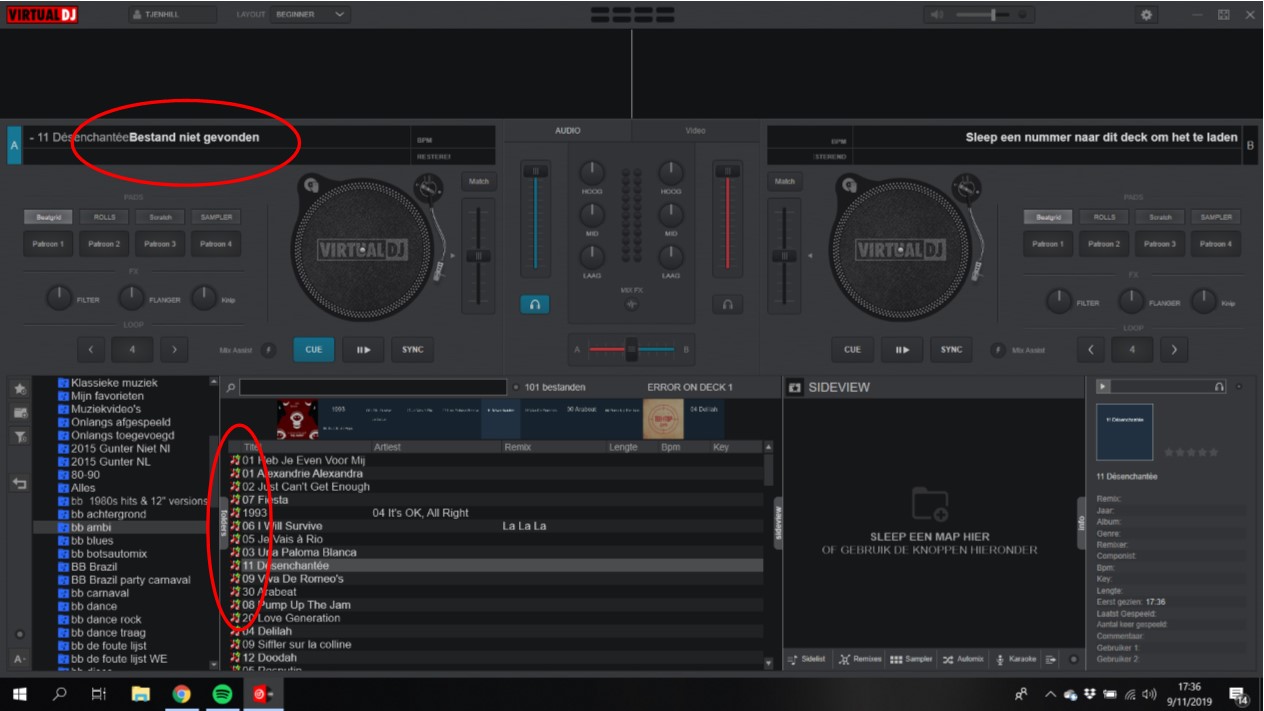Open Spotify from the taskbar
Viewport: 1264px width, 711px height.
[x=222, y=693]
